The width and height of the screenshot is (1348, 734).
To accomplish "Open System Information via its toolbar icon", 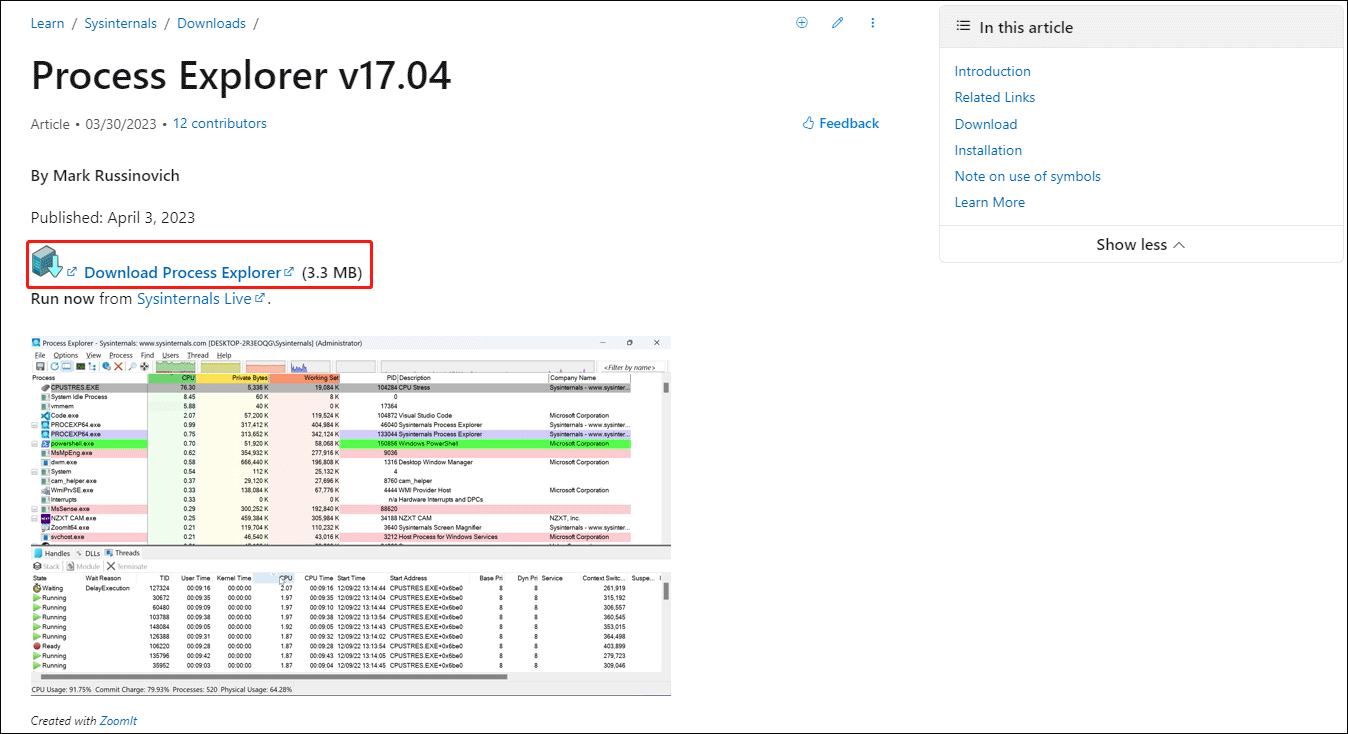I will tap(79, 366).
